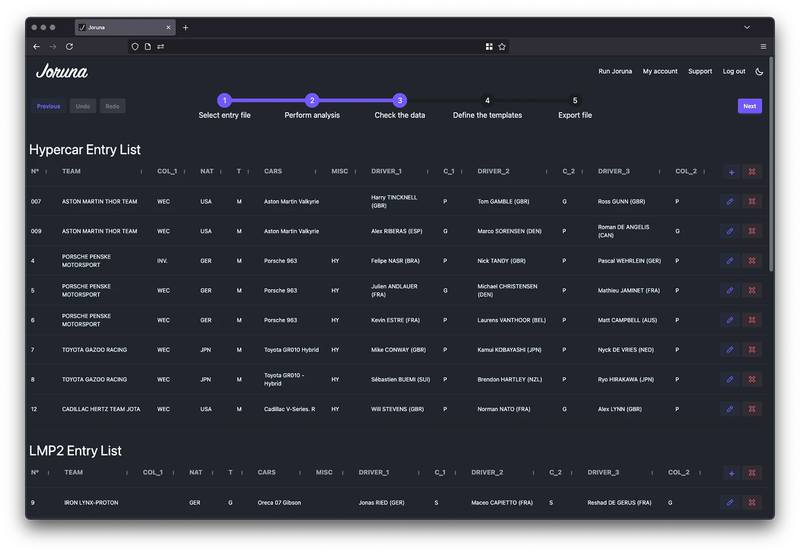Edit the Toyota Gazoo Racing number 7 entry
Screen dimensions: 800x553
(730, 350)
